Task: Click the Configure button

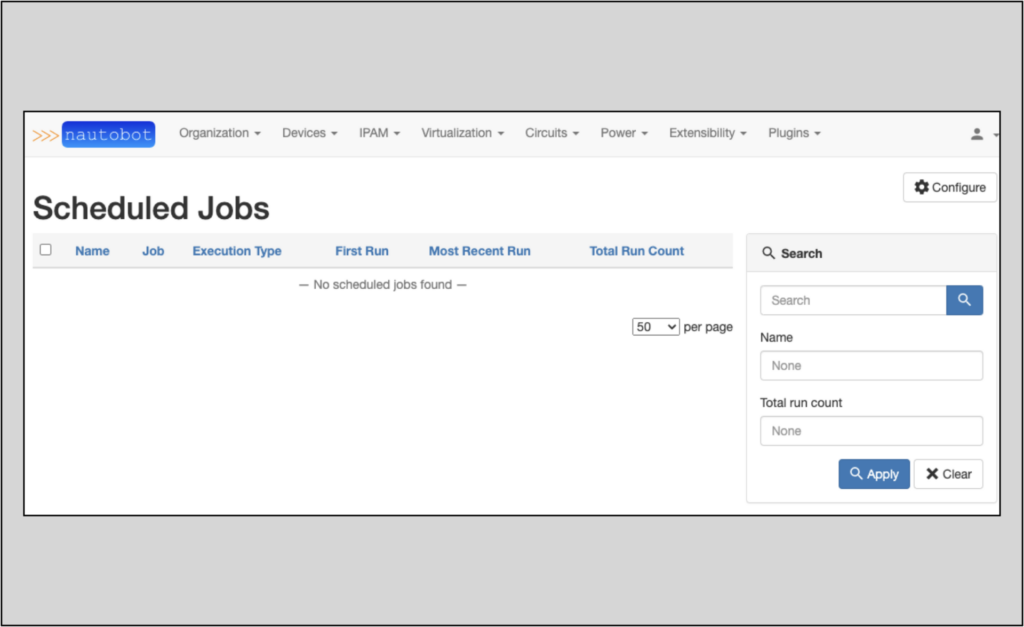Action: [950, 187]
